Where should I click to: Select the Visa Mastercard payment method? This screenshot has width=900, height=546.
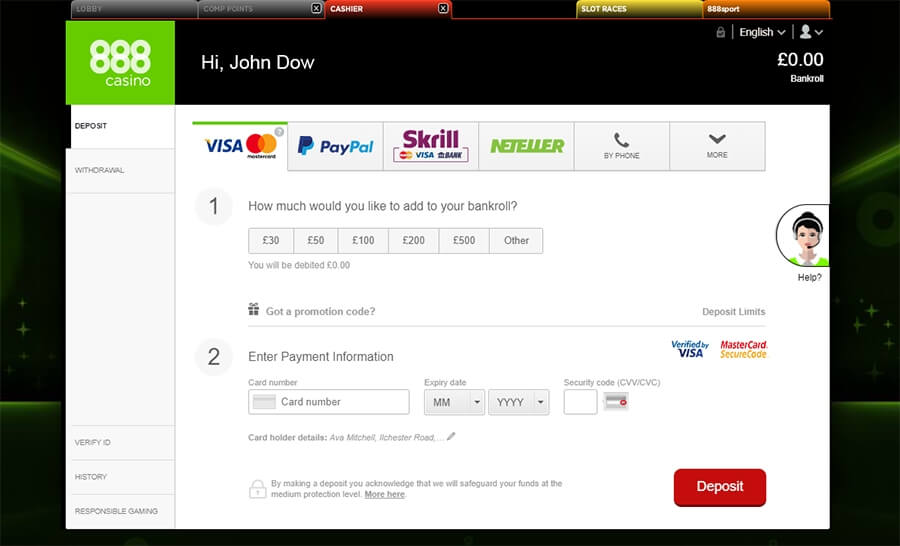click(x=240, y=146)
